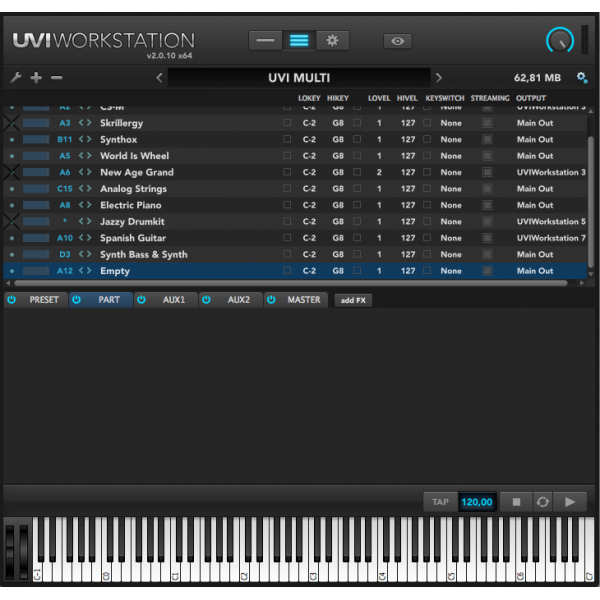Toggle the PRESET effects power button
This screenshot has height=600, width=600.
coord(11,300)
